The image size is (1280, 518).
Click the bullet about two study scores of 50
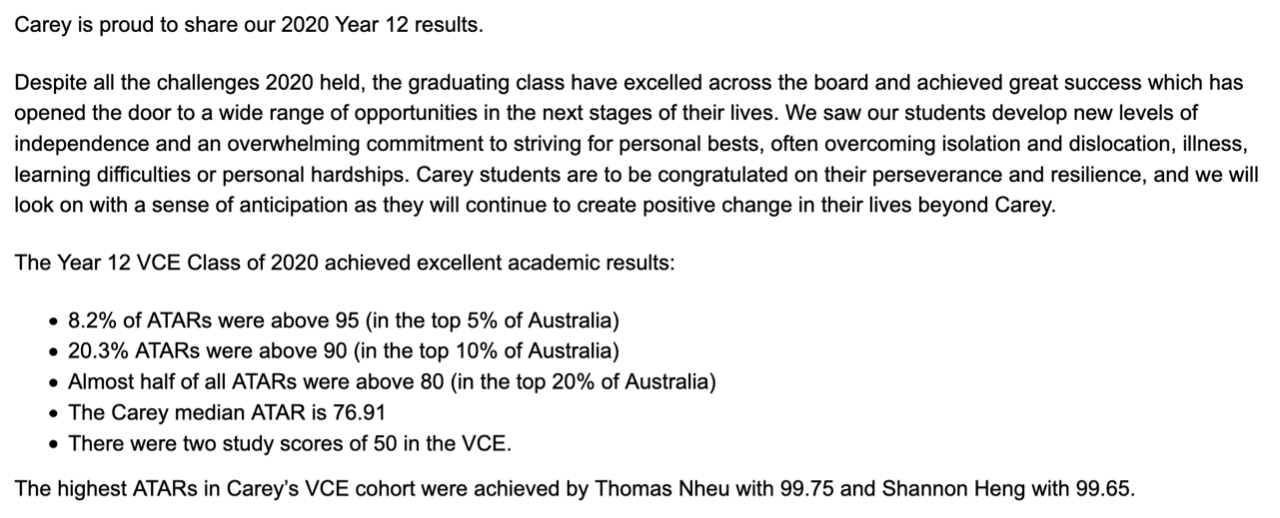point(289,443)
